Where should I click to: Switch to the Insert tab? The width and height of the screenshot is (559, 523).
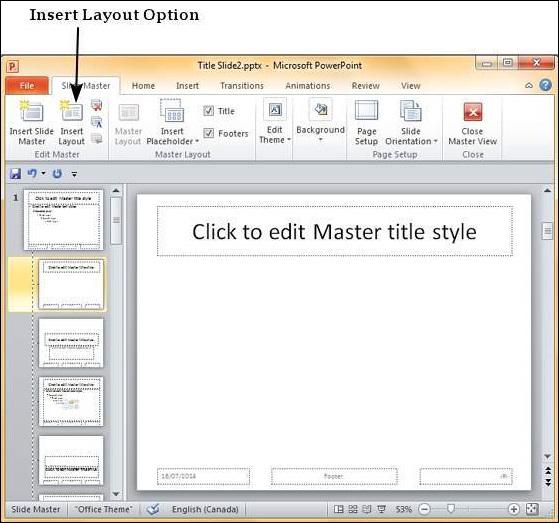point(188,86)
